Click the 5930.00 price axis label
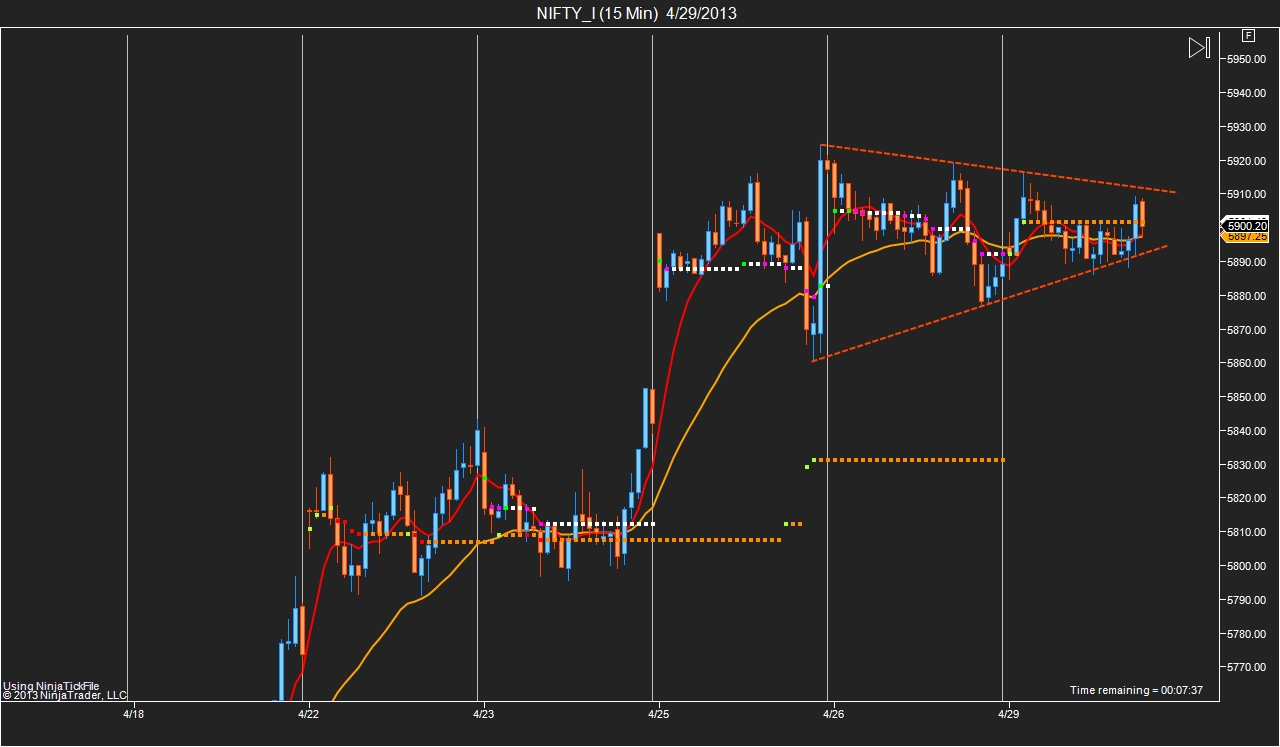The image size is (1280, 747). point(1248,128)
